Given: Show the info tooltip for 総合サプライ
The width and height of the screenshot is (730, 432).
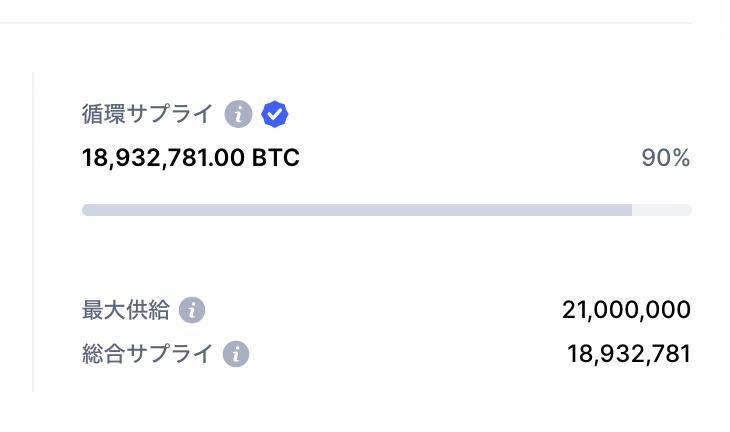Looking at the screenshot, I should coord(236,354).
